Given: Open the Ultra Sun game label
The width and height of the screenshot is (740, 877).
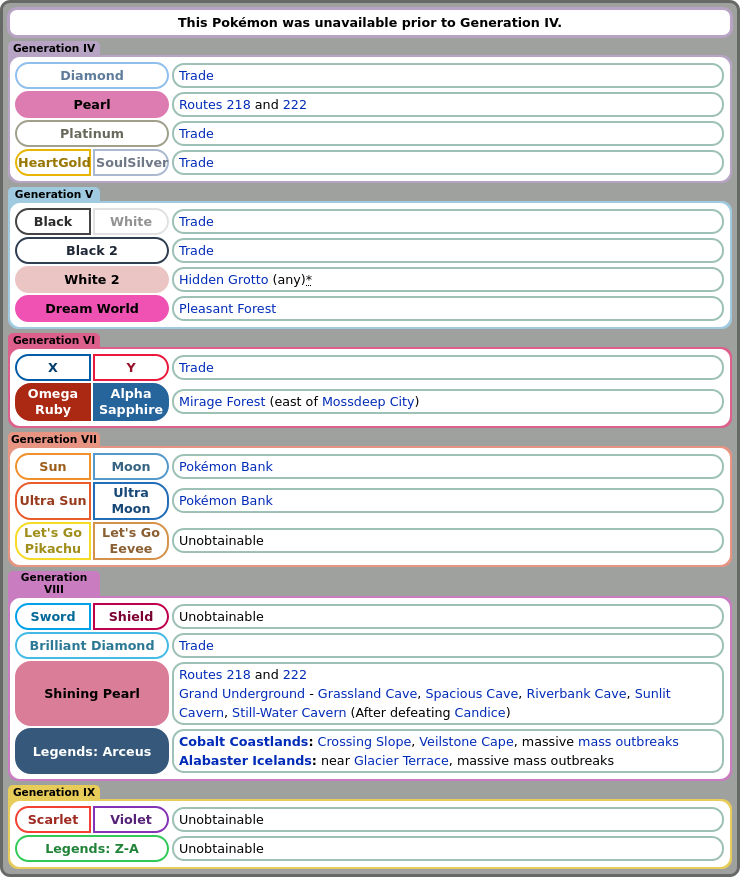Looking at the screenshot, I should (53, 501).
